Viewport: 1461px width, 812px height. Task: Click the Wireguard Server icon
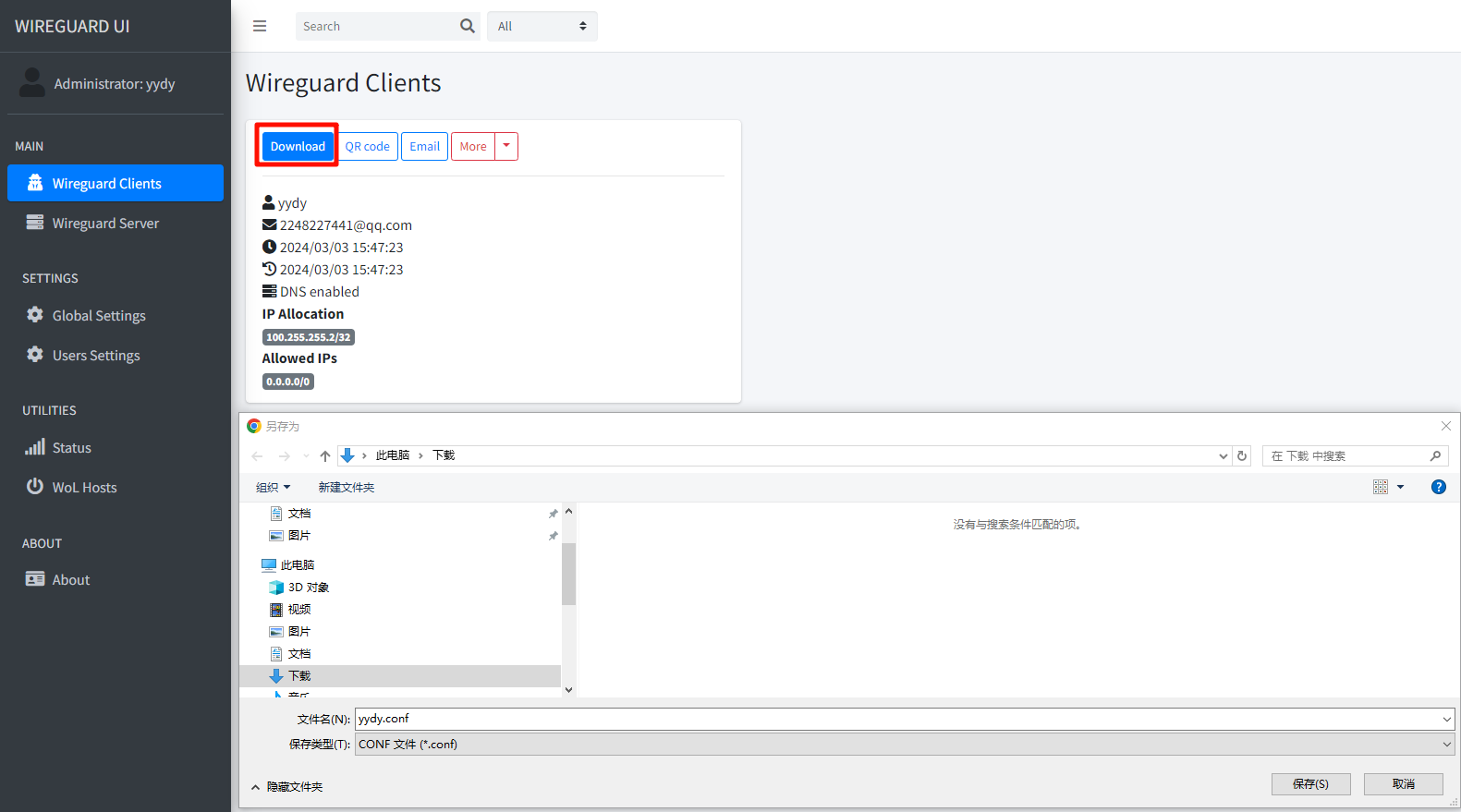[35, 222]
